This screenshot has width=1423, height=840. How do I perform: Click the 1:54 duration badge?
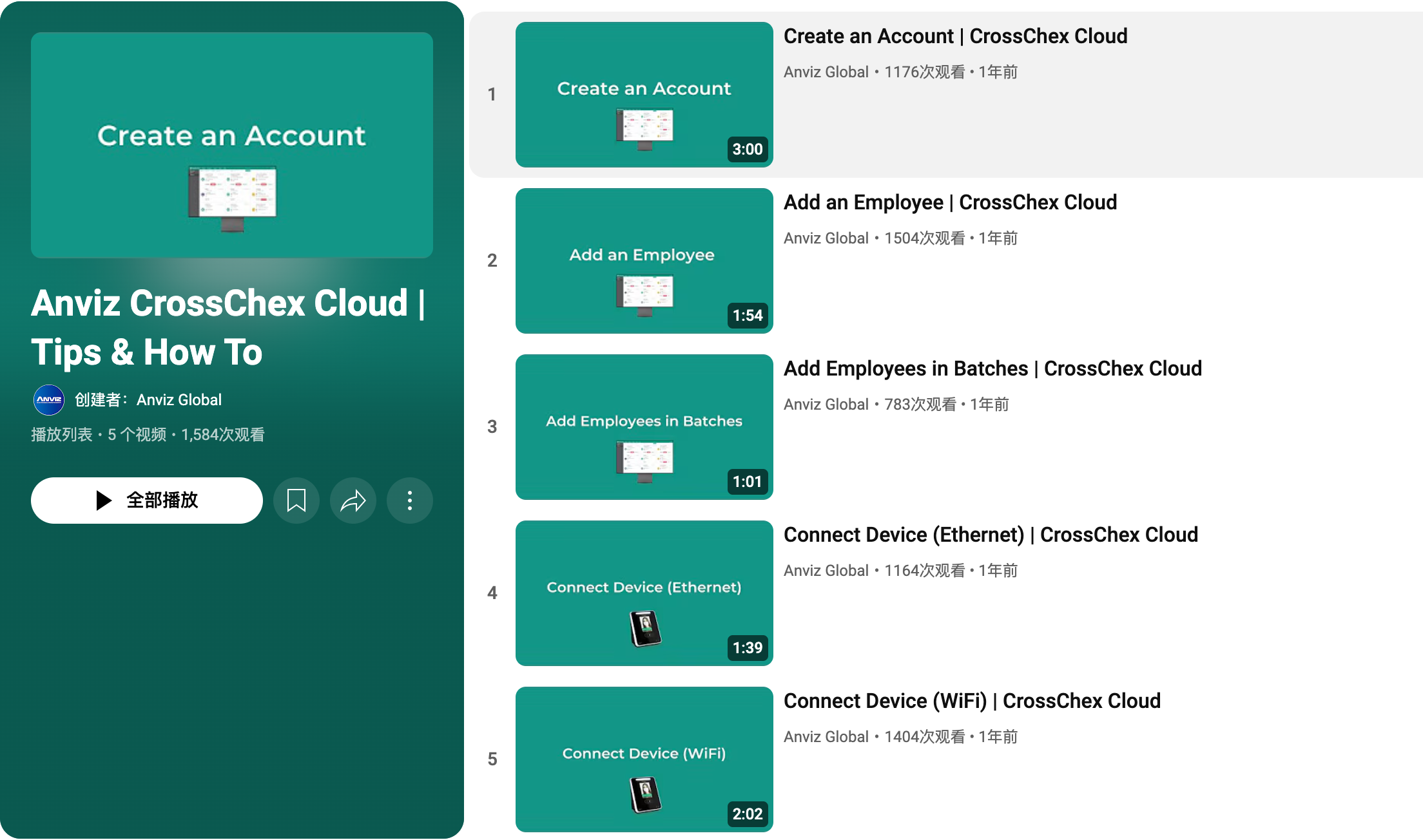[748, 316]
